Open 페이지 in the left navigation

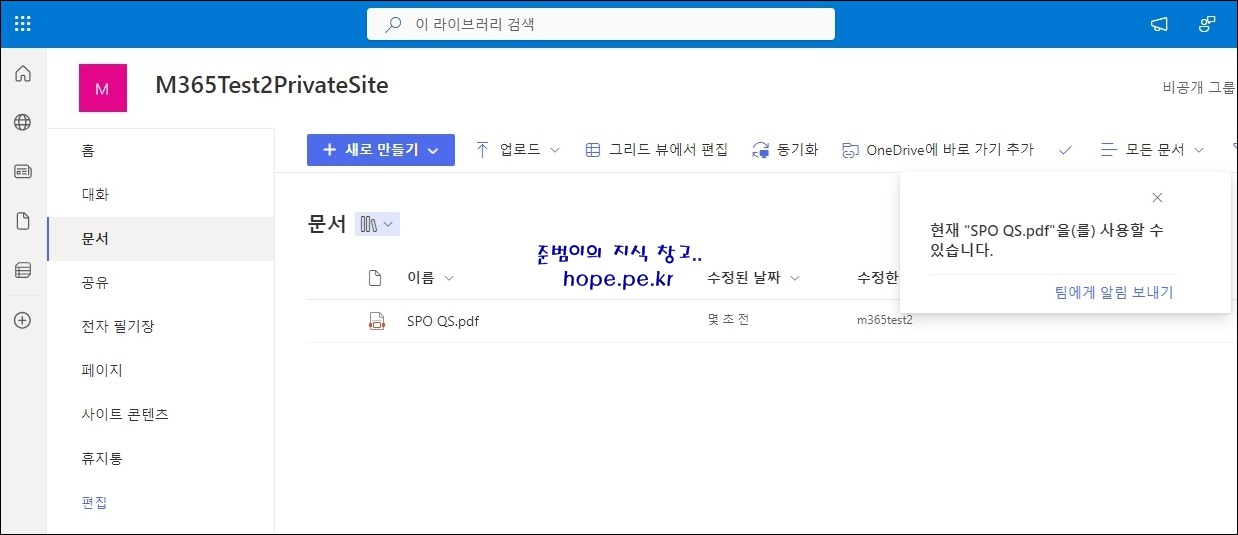tap(161, 370)
